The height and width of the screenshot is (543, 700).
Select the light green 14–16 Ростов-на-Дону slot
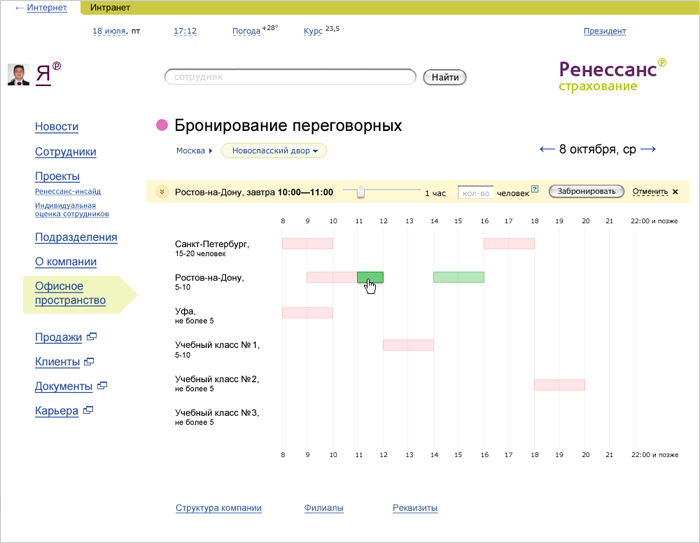pos(458,277)
